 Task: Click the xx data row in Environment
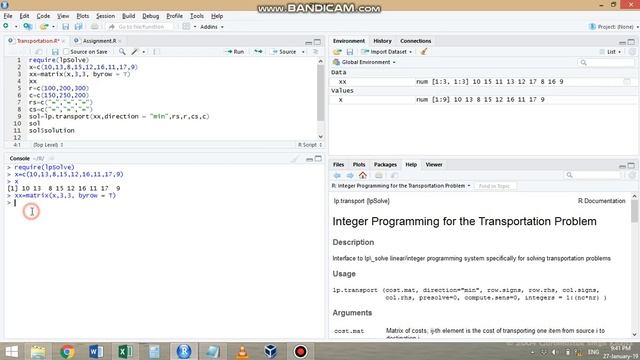(x=484, y=82)
